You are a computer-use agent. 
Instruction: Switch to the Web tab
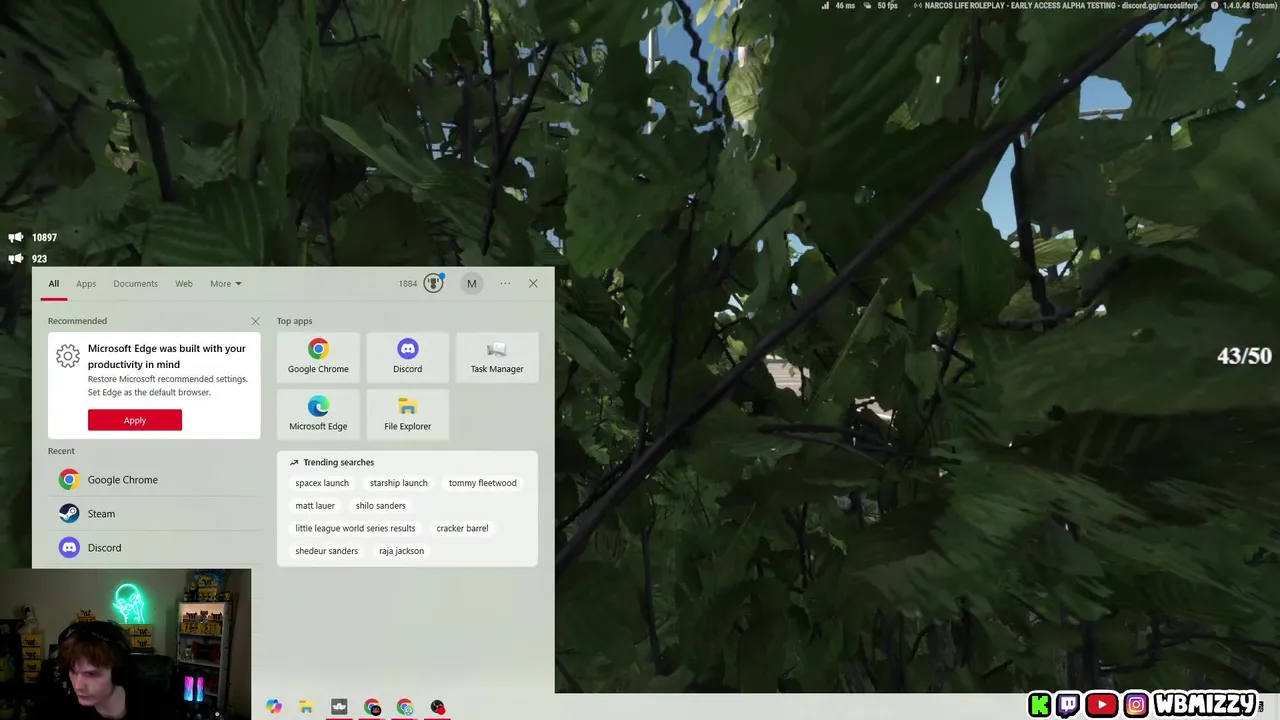pos(184,283)
